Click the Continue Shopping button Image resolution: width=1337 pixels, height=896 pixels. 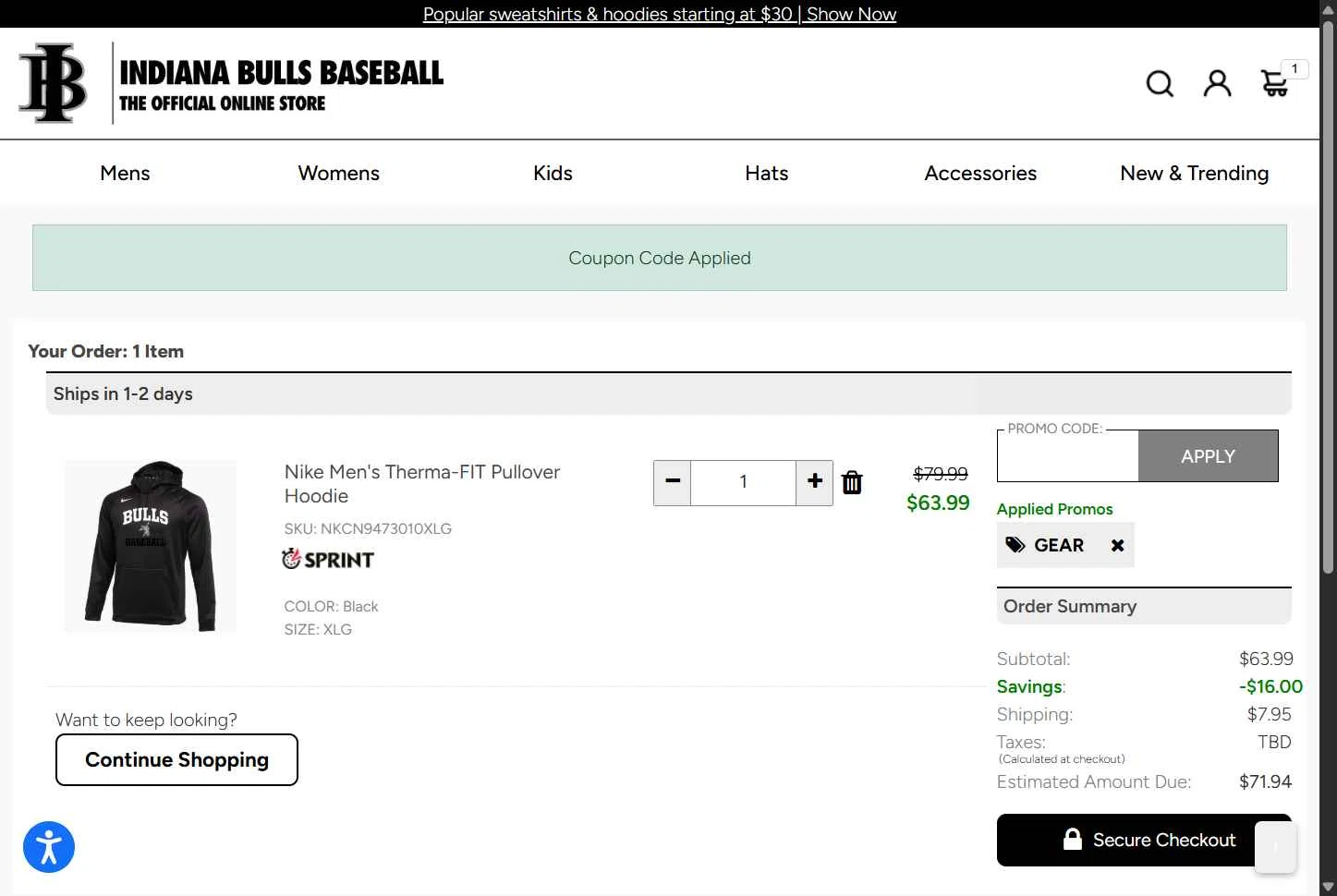tap(176, 759)
